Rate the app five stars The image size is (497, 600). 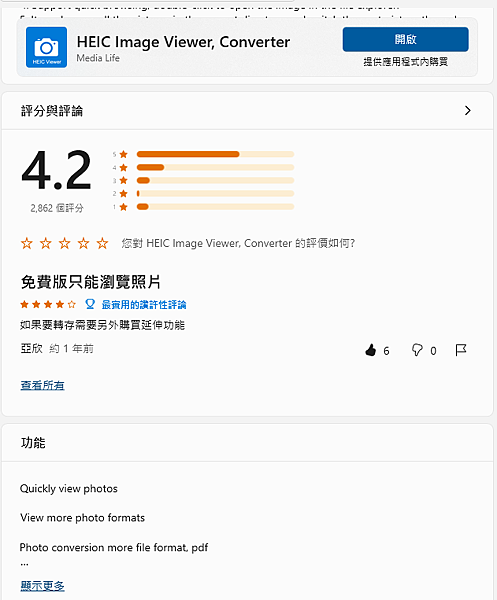tap(102, 243)
